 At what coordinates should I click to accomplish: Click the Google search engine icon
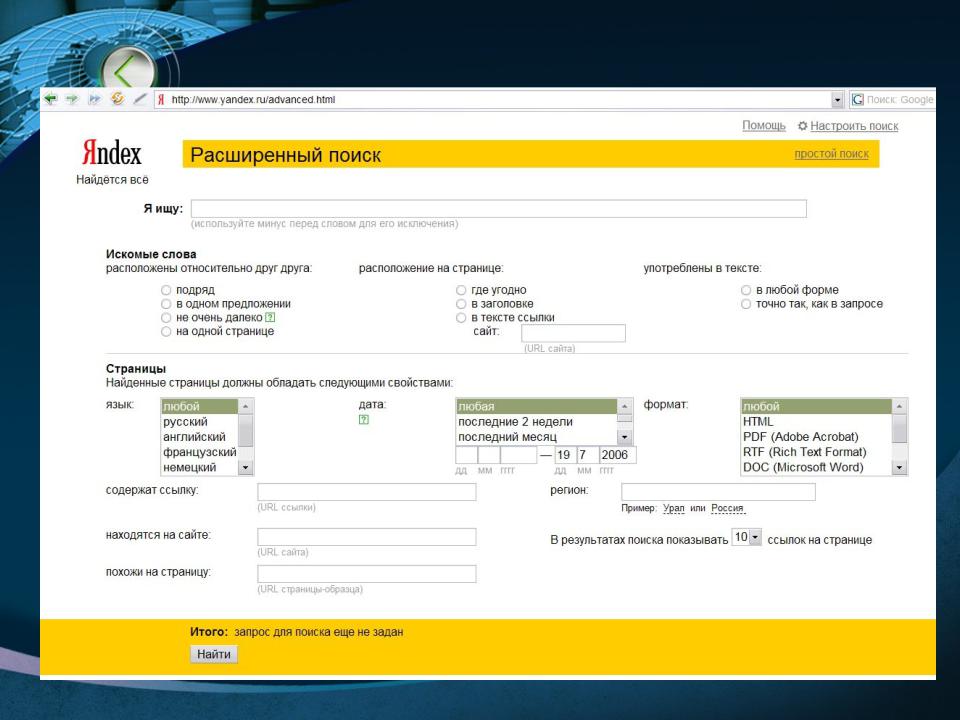pyautogui.click(x=858, y=99)
